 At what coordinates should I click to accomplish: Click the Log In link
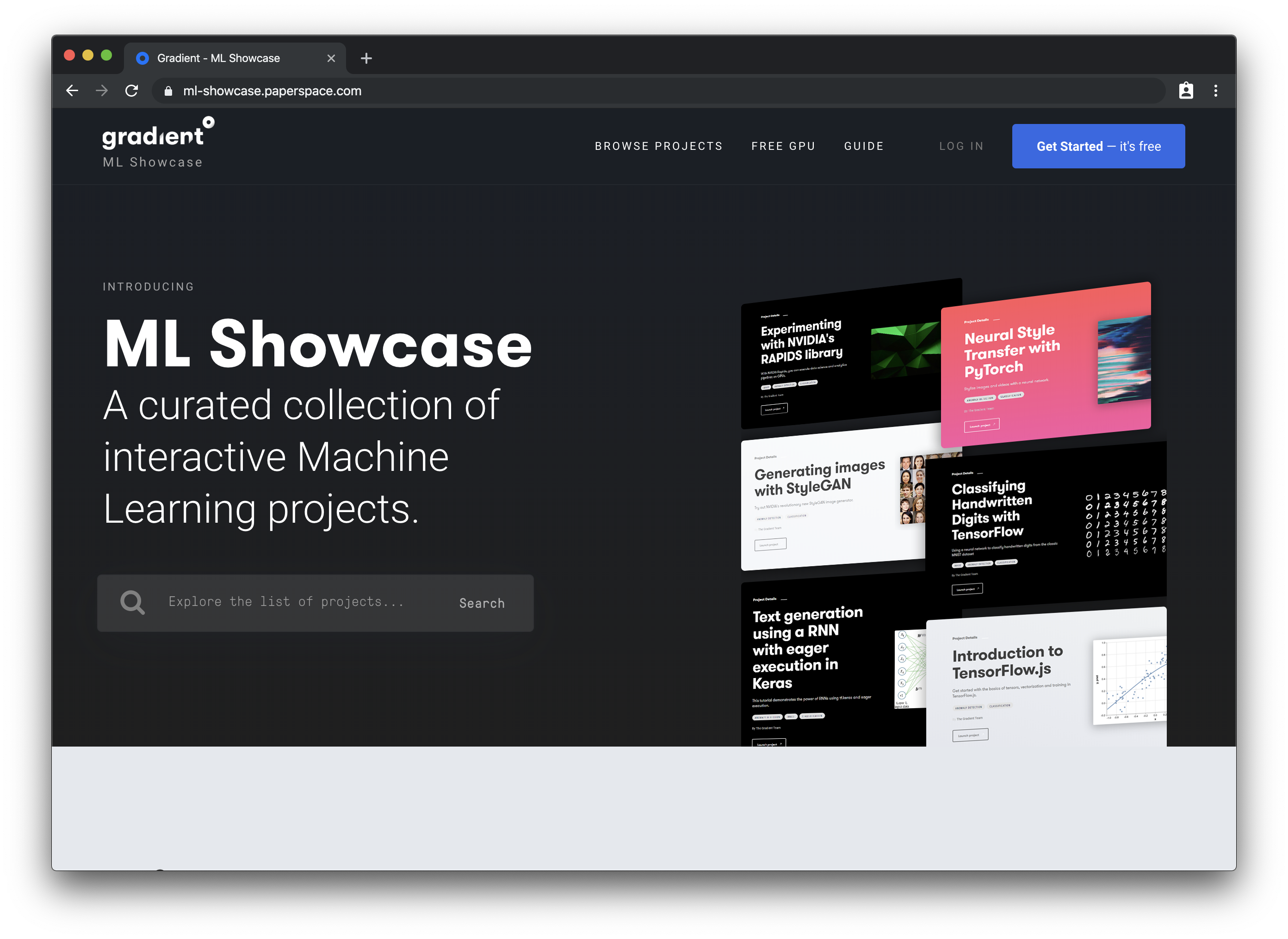click(x=961, y=146)
